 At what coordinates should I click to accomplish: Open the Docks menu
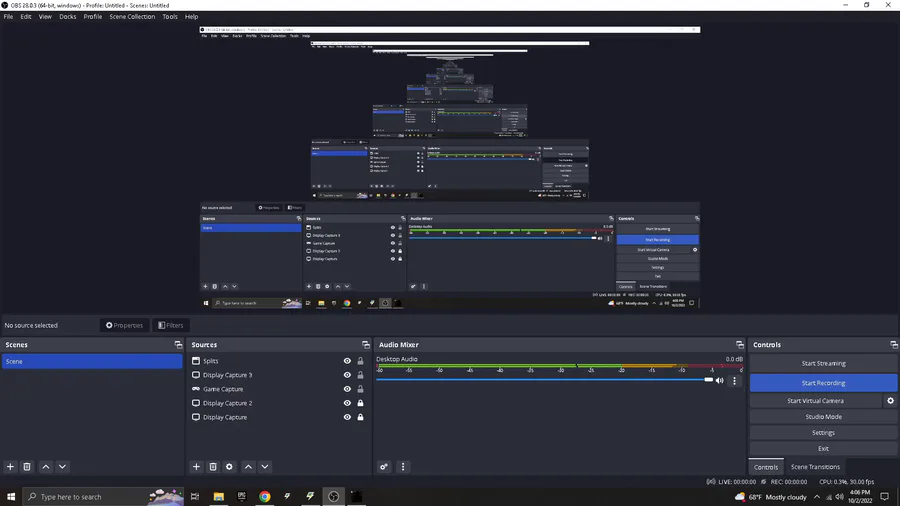(x=68, y=17)
